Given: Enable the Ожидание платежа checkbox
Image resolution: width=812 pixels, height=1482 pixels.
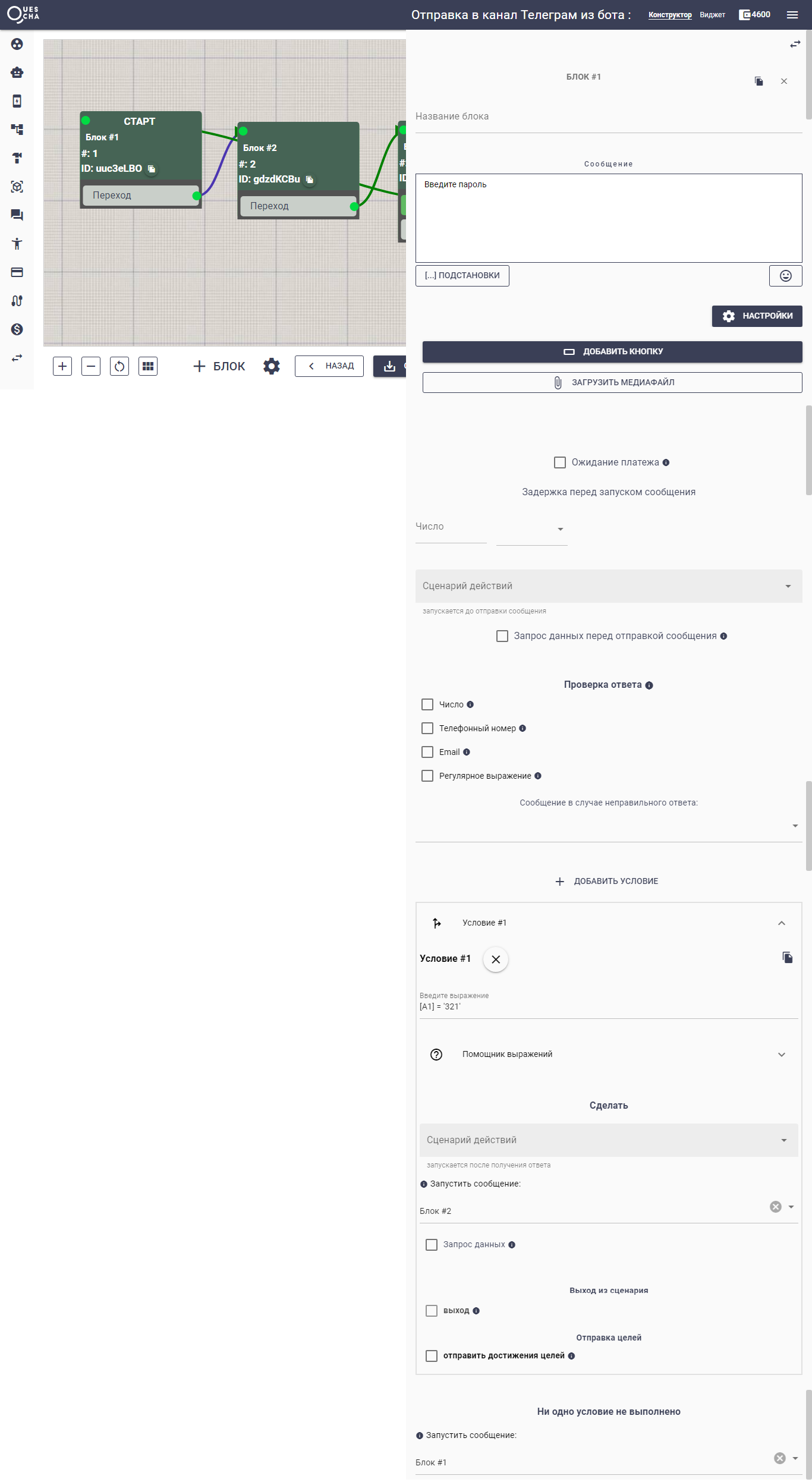Looking at the screenshot, I should [x=560, y=462].
